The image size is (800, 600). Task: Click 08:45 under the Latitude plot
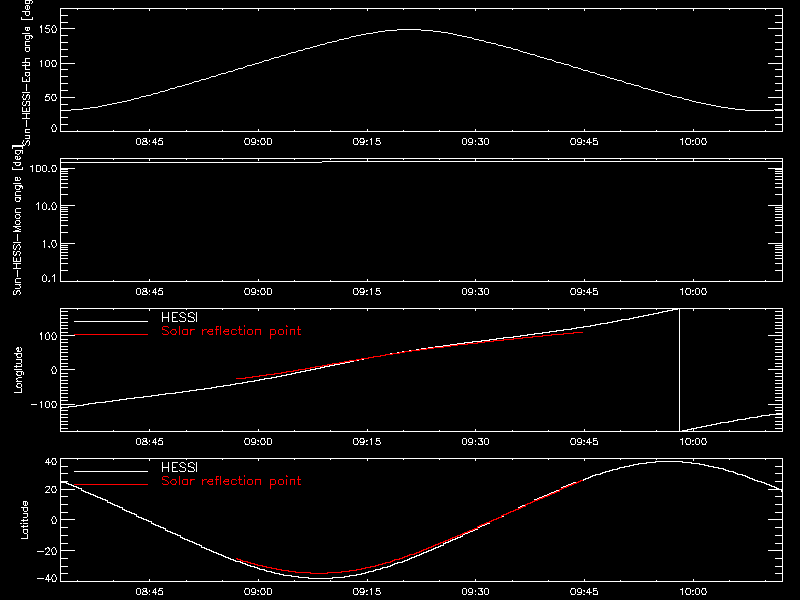pyautogui.click(x=149, y=592)
